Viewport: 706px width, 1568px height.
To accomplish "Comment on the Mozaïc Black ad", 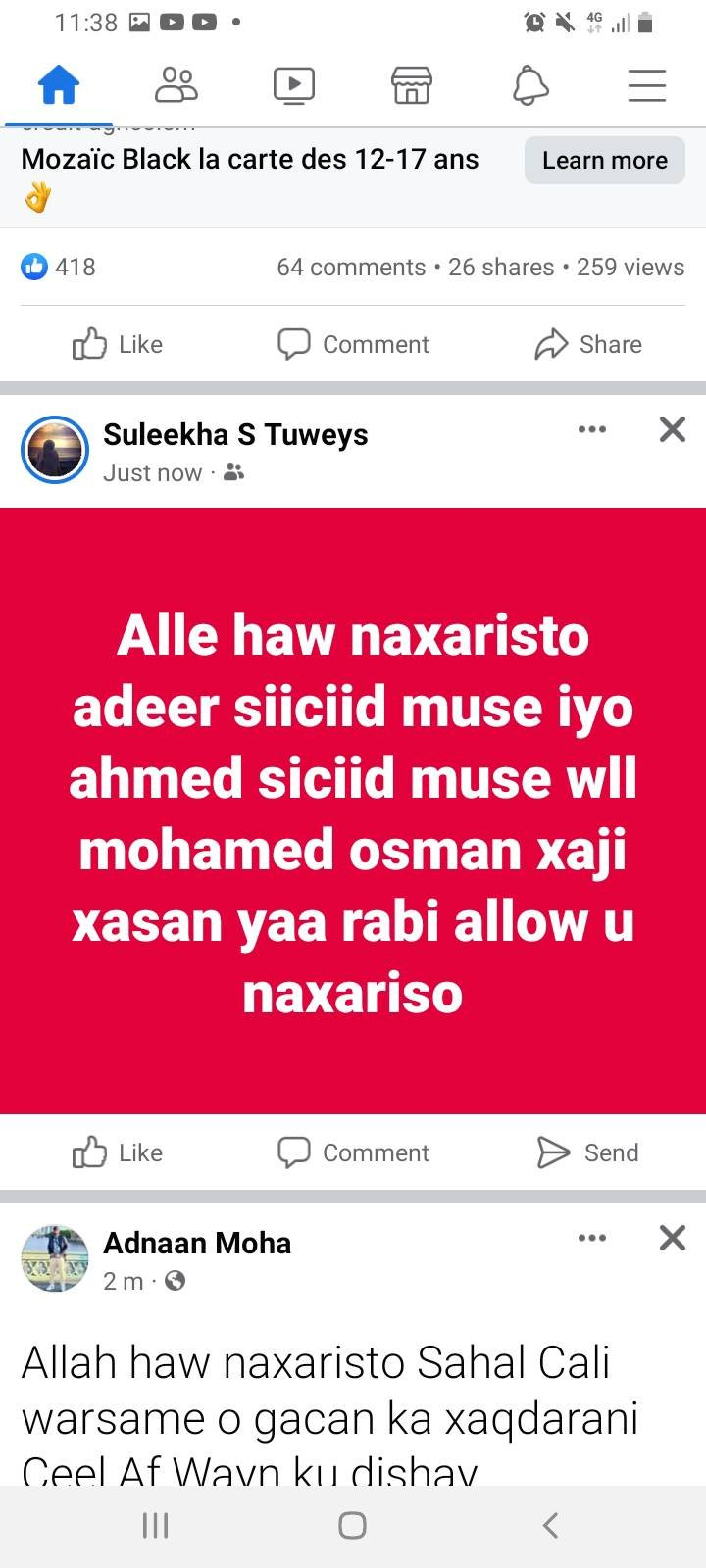I will pyautogui.click(x=353, y=344).
